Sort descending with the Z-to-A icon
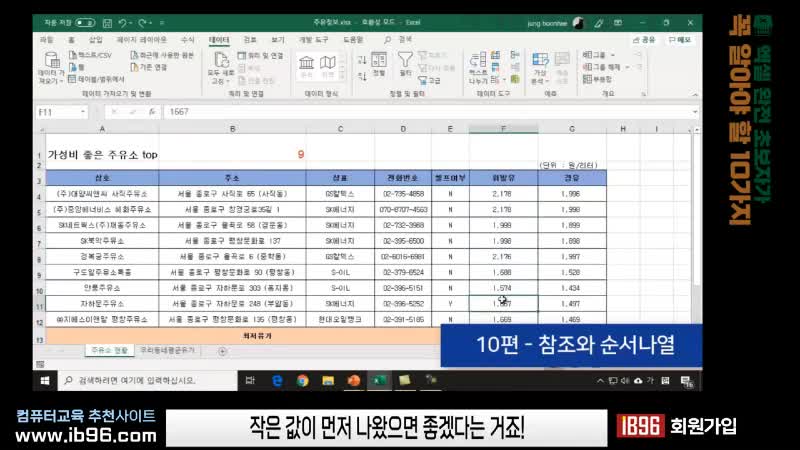This screenshot has width=800, height=450. click(x=362, y=77)
